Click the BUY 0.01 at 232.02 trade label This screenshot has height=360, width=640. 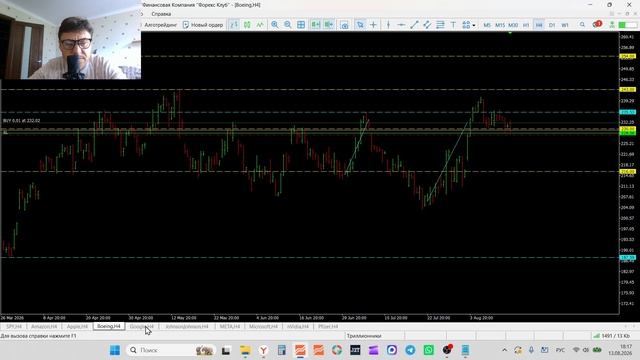22,121
